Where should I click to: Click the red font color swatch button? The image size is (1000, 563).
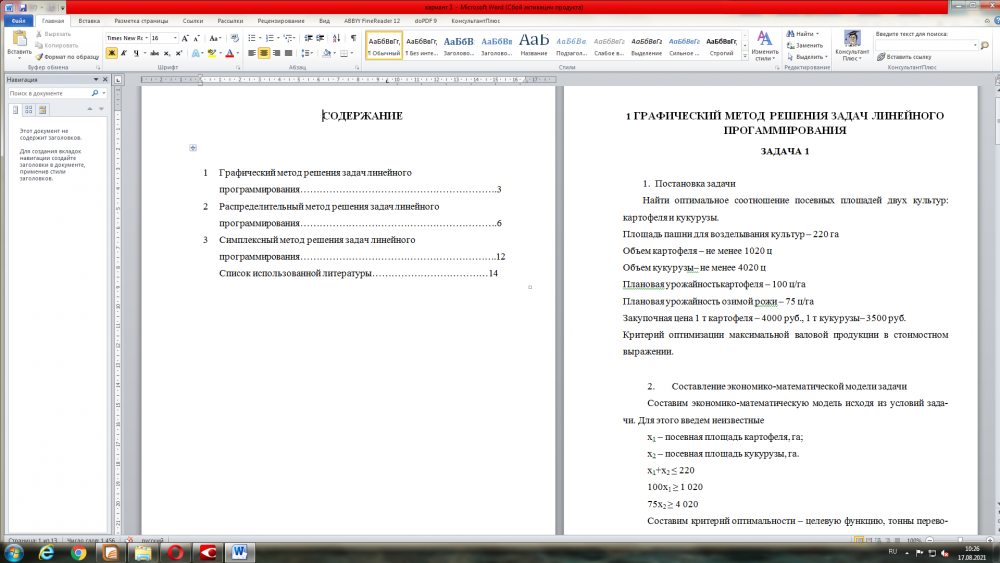pyautogui.click(x=230, y=53)
